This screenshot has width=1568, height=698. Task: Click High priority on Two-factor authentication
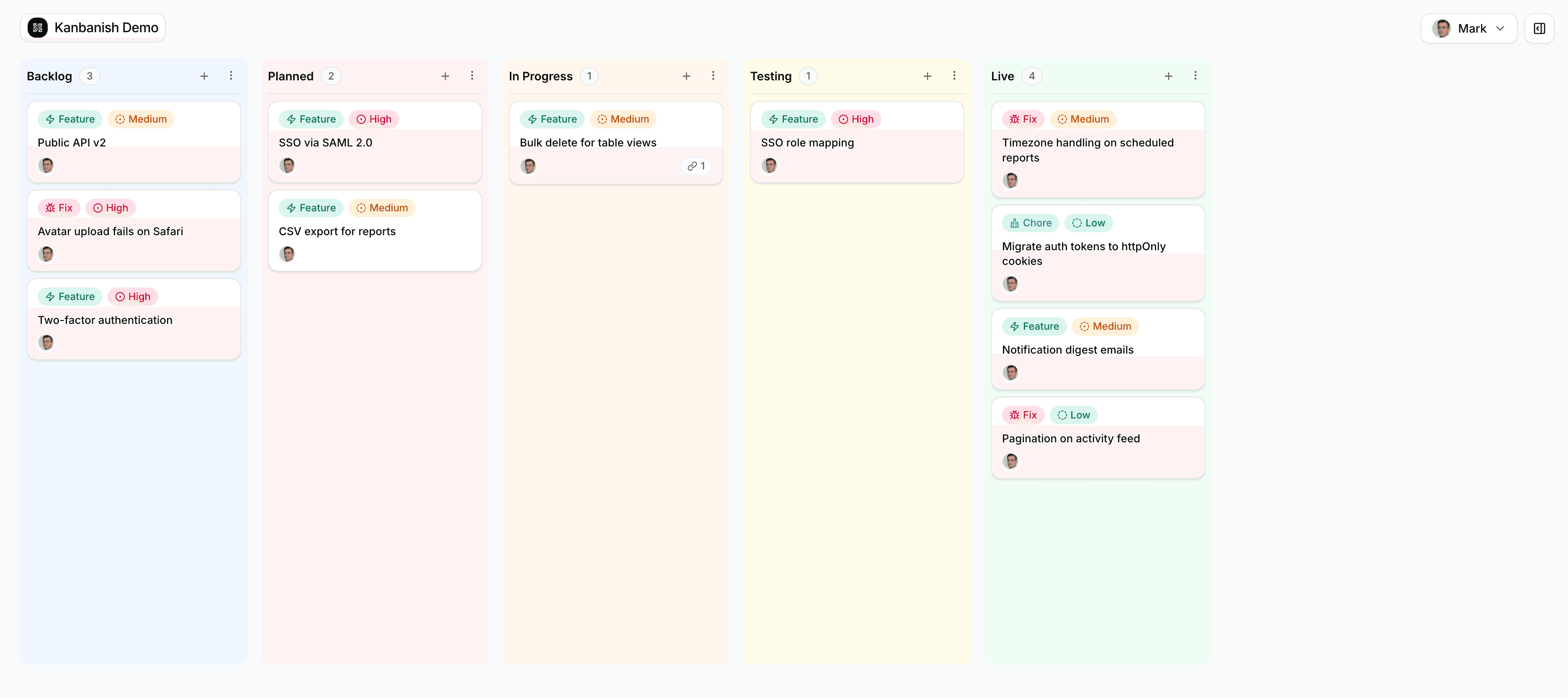[133, 297]
